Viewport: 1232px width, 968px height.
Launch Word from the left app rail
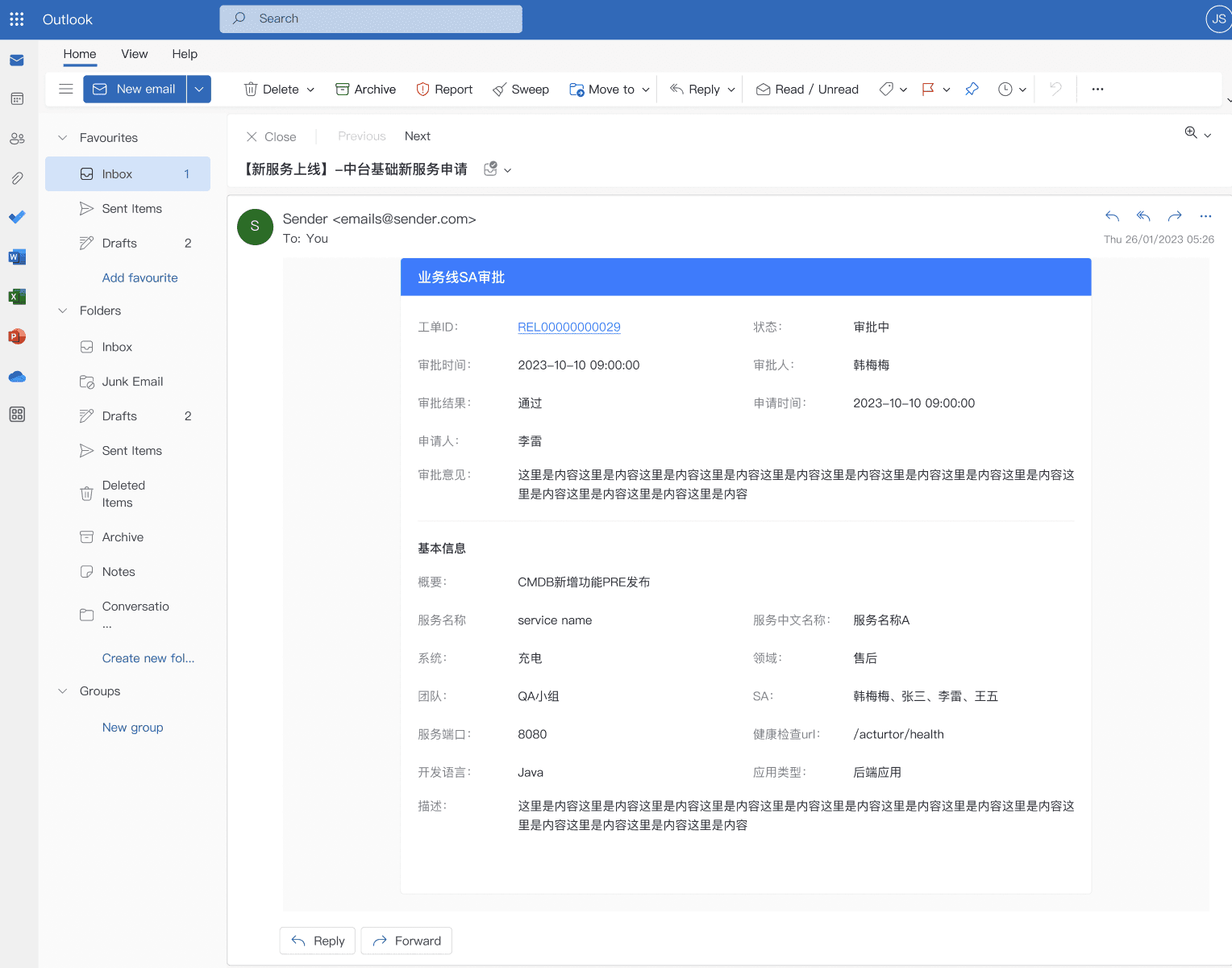17,257
